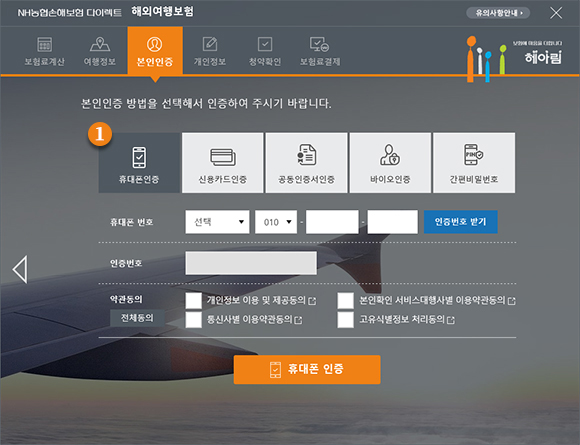This screenshot has height=445, width=580.
Task: Switch to the 개인정보 tab
Action: pos(210,51)
